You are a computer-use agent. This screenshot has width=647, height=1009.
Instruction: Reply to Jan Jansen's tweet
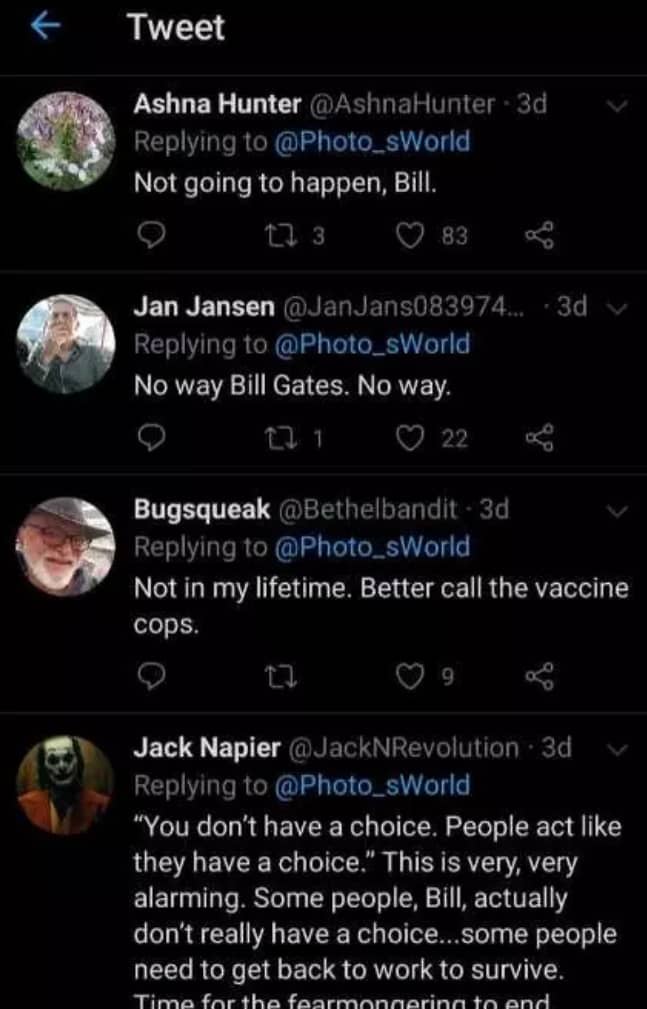150,436
